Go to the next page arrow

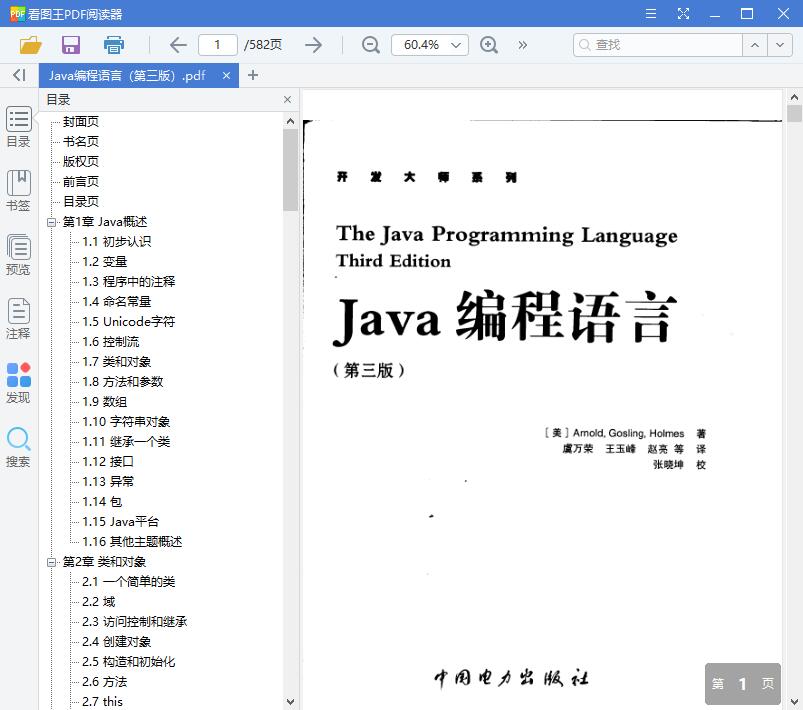click(x=313, y=45)
